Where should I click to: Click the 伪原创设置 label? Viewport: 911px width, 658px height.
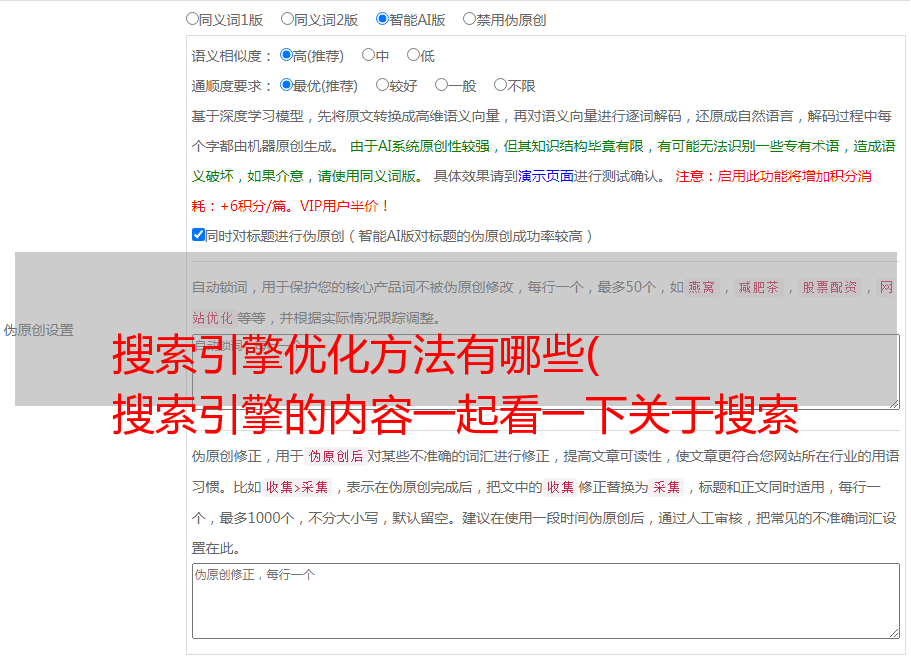pyautogui.click(x=39, y=330)
